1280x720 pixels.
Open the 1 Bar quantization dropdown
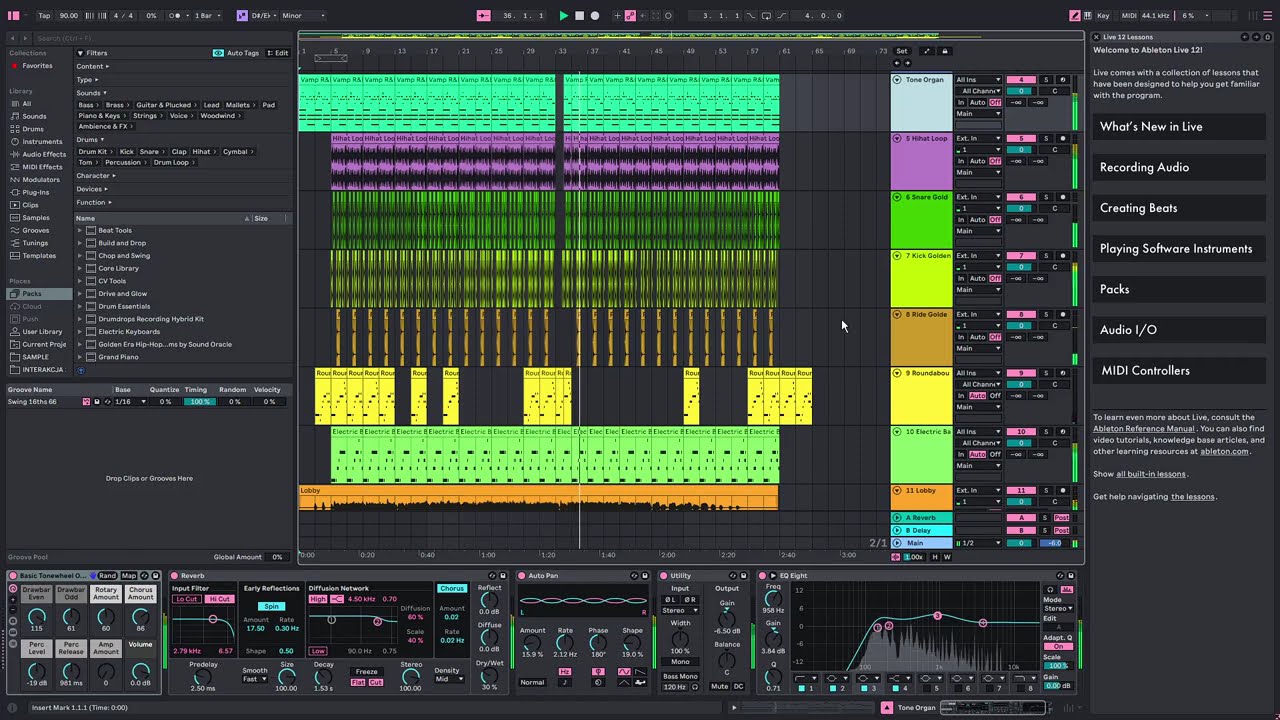click(206, 16)
